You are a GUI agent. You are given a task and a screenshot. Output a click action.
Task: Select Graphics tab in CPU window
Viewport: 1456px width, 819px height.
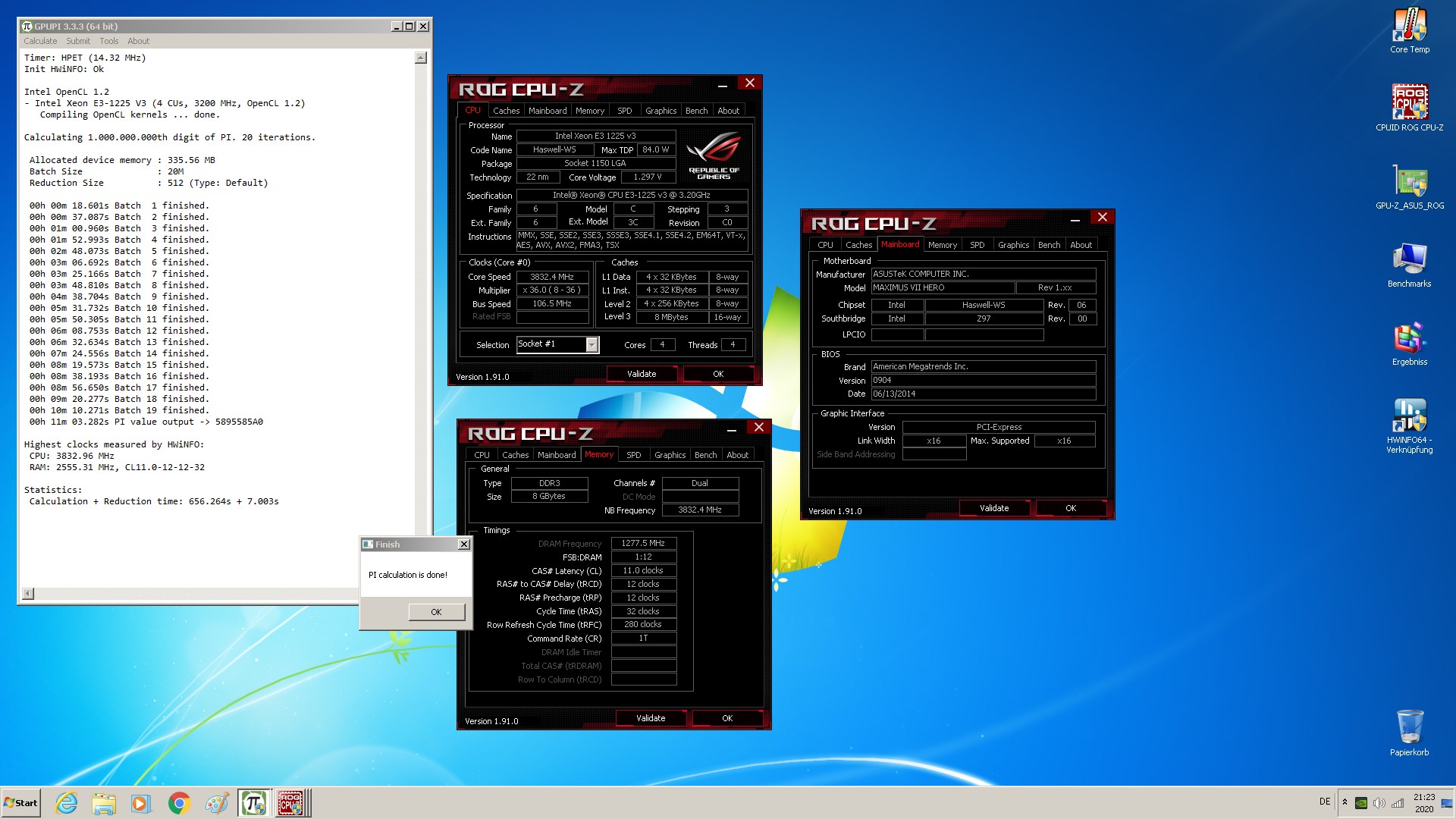[x=661, y=111]
